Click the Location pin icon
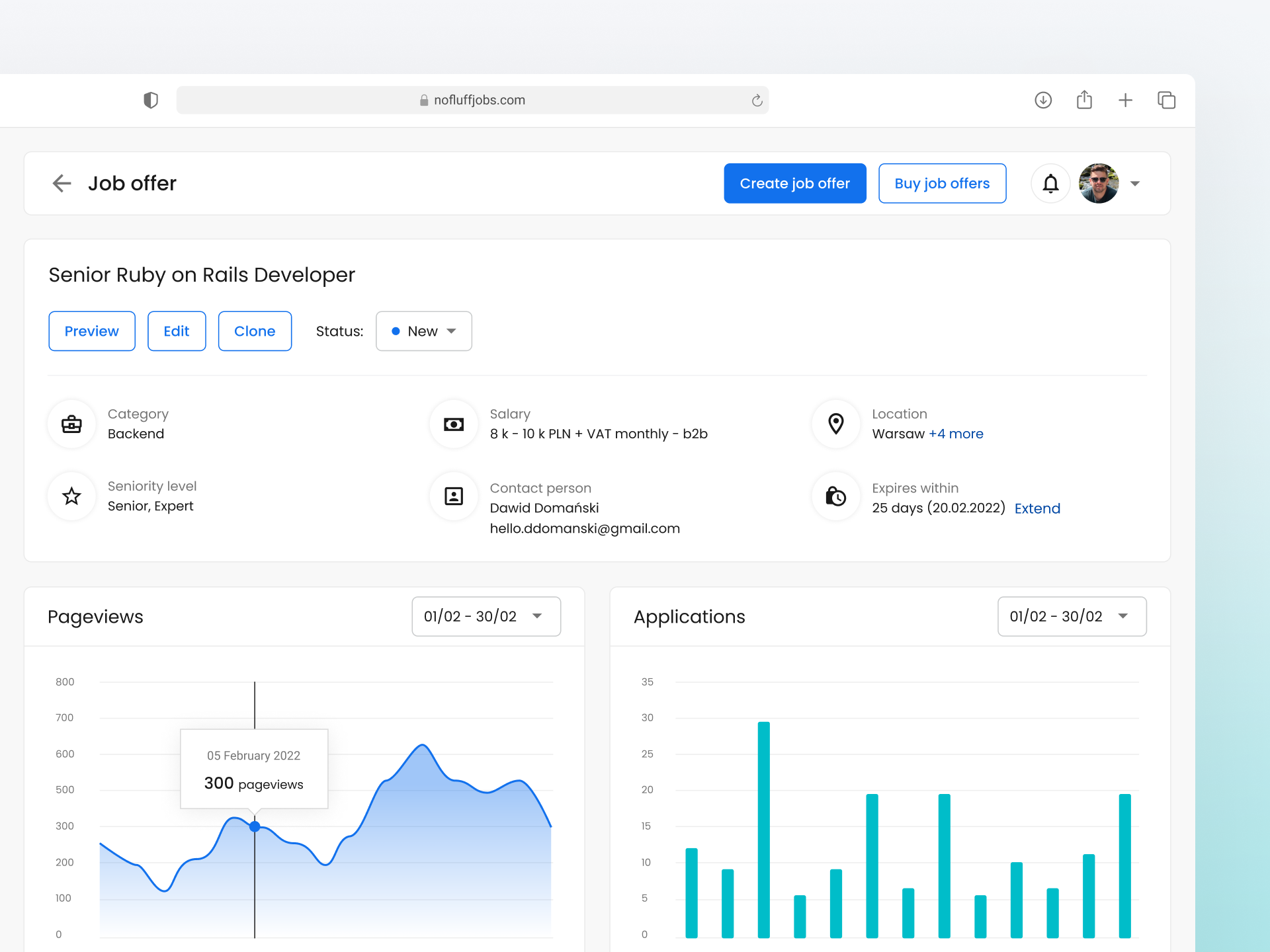The image size is (1270, 952). tap(835, 424)
